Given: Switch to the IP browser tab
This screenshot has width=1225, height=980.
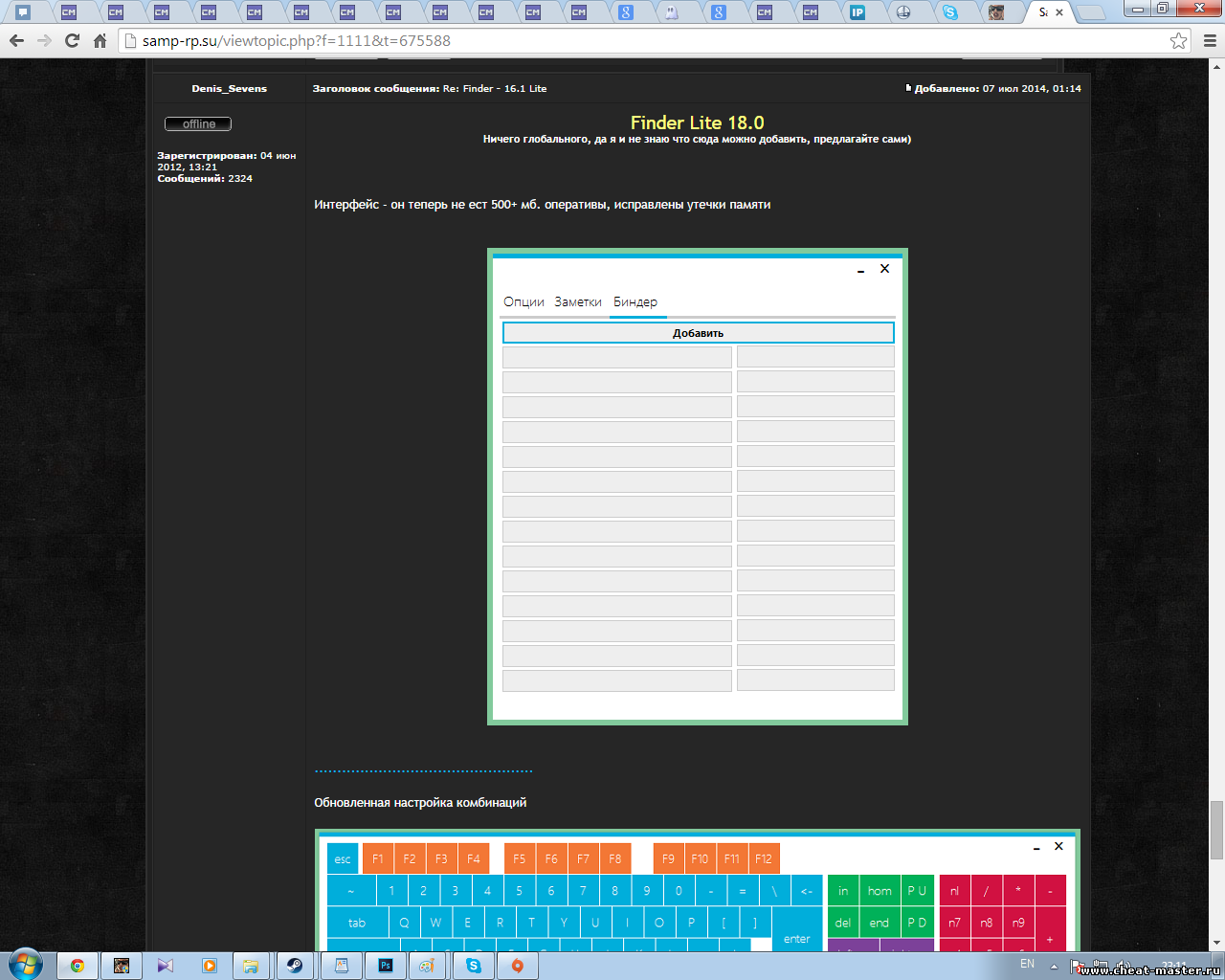Looking at the screenshot, I should [857, 12].
